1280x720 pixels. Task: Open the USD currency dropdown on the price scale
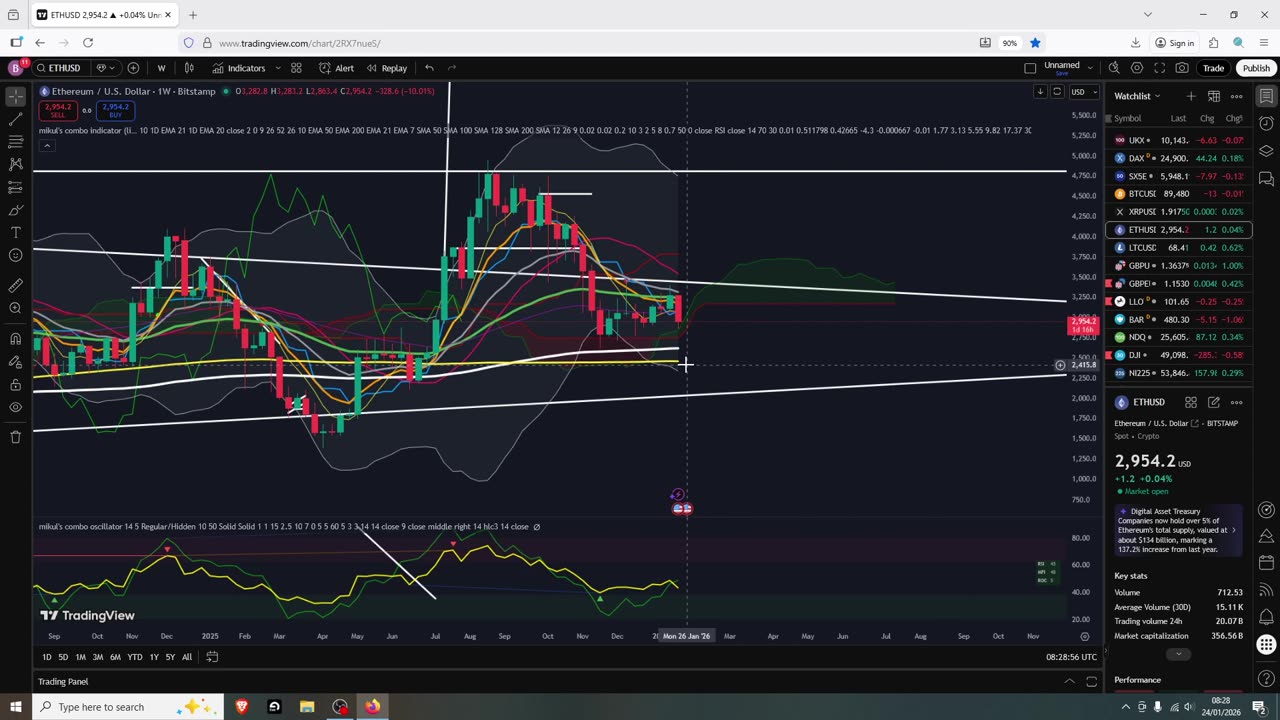1083,92
